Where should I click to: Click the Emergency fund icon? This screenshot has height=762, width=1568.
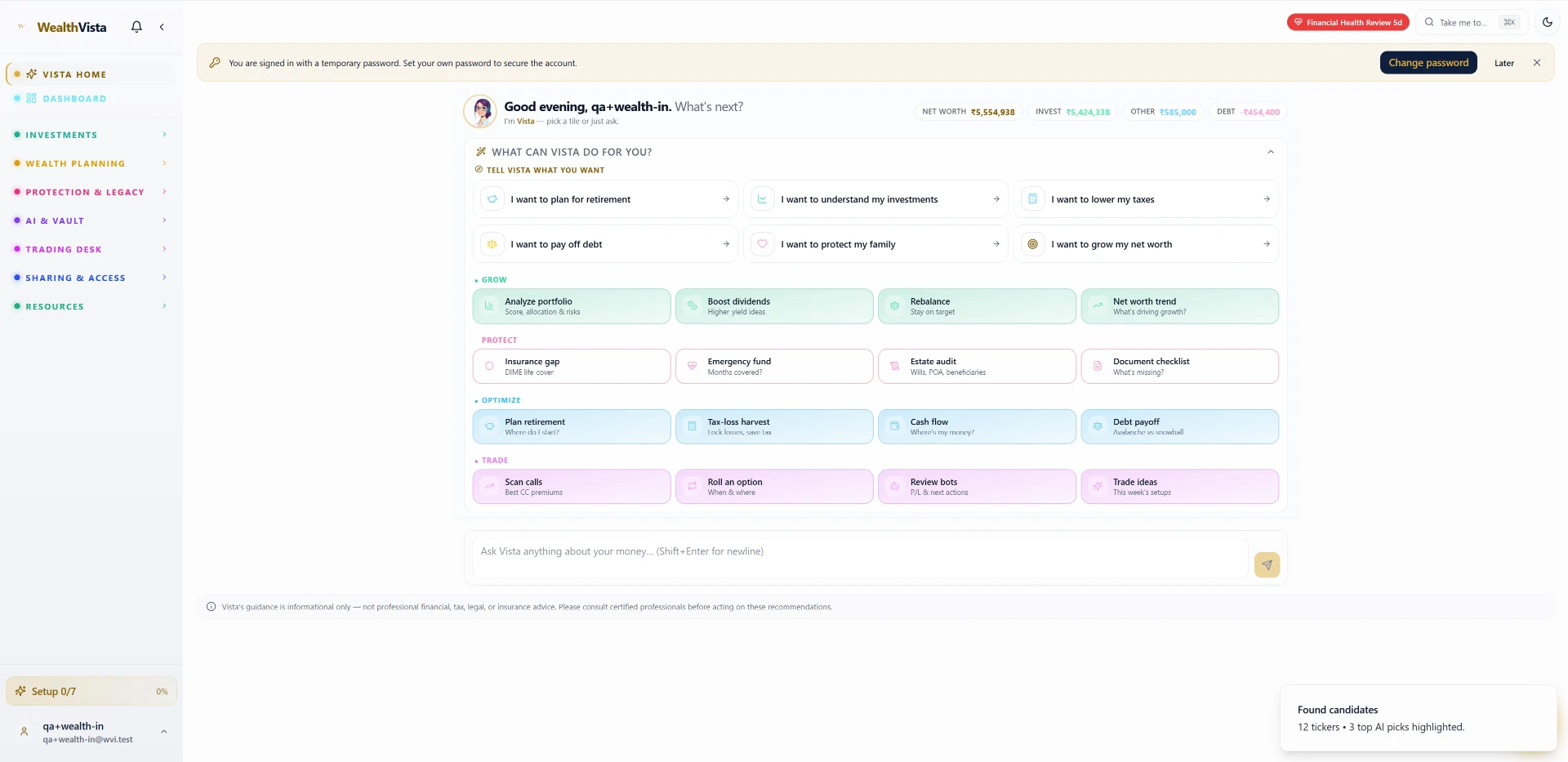pyautogui.click(x=692, y=366)
